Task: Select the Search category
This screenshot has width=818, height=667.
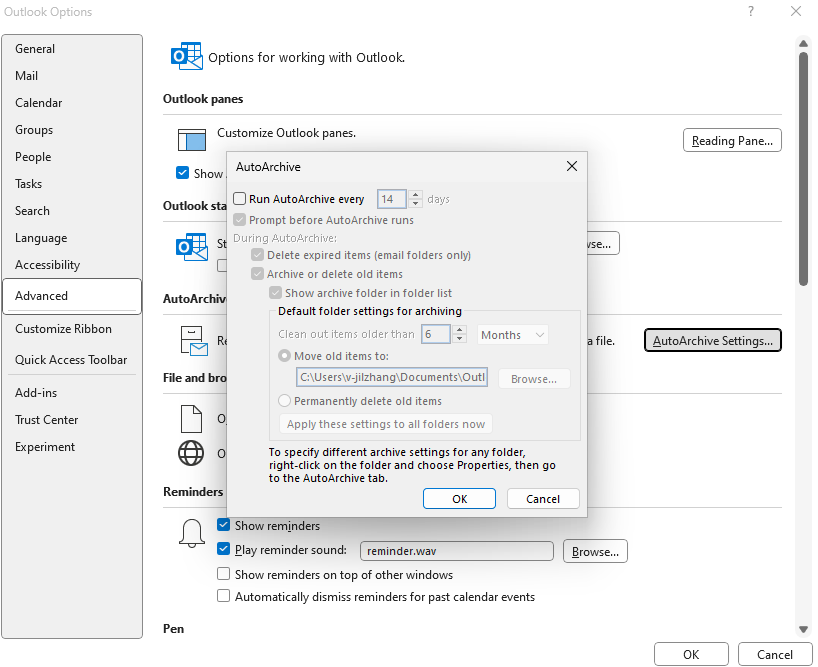Action: [71, 211]
